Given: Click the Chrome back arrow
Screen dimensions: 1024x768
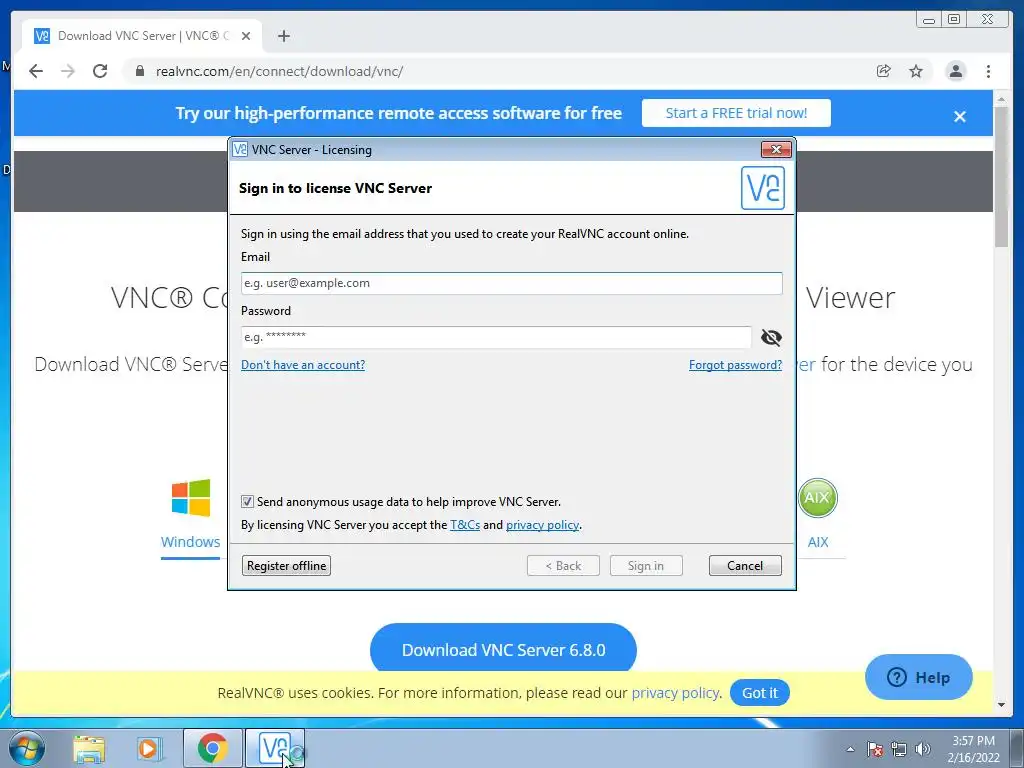Looking at the screenshot, I should (x=36, y=71).
